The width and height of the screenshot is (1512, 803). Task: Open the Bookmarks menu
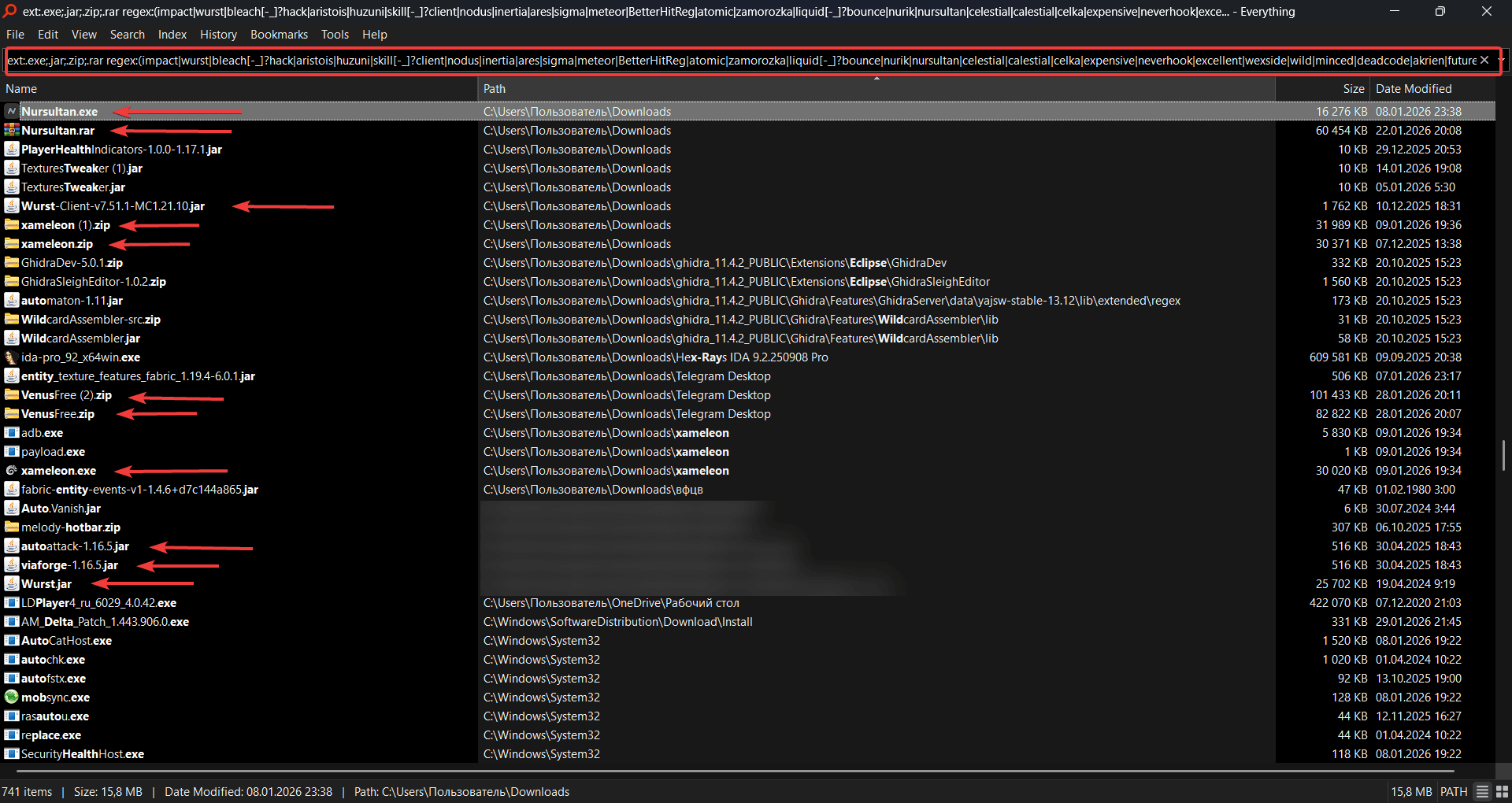pyautogui.click(x=279, y=35)
